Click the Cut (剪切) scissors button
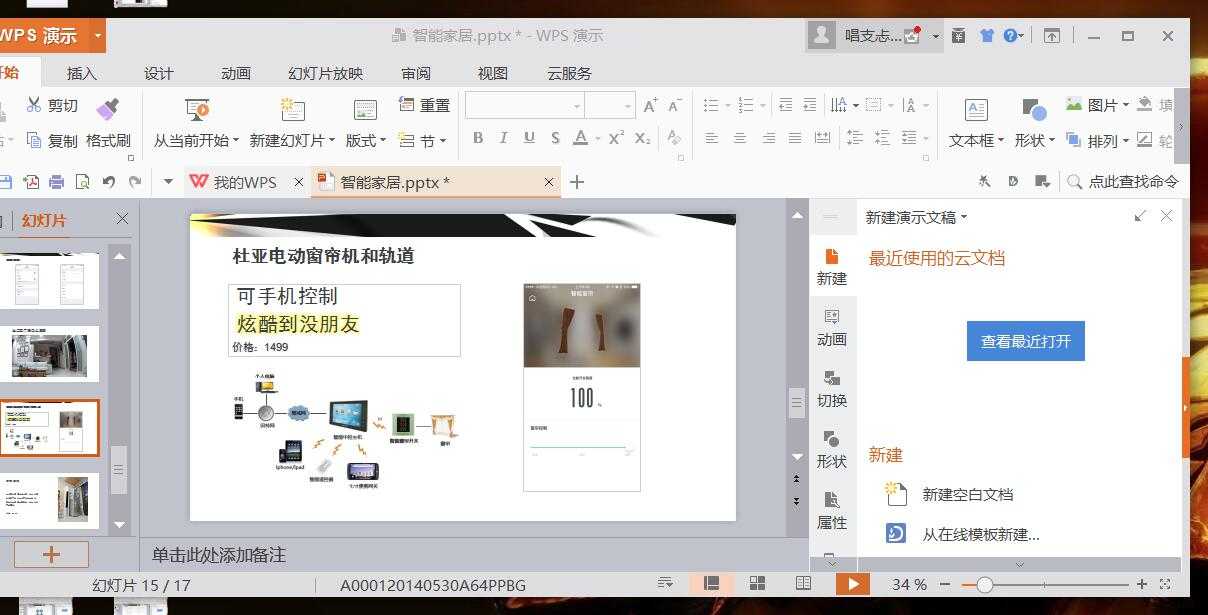This screenshot has width=1208, height=615. tap(52, 105)
